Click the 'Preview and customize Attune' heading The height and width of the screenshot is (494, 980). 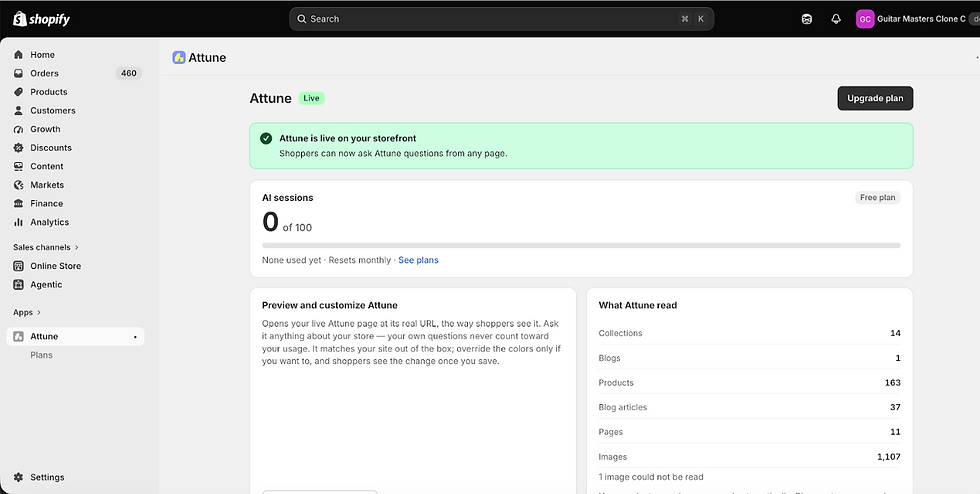[x=330, y=305]
